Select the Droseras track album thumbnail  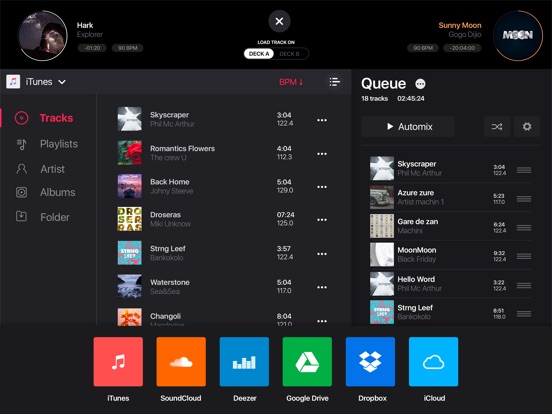tap(130, 219)
